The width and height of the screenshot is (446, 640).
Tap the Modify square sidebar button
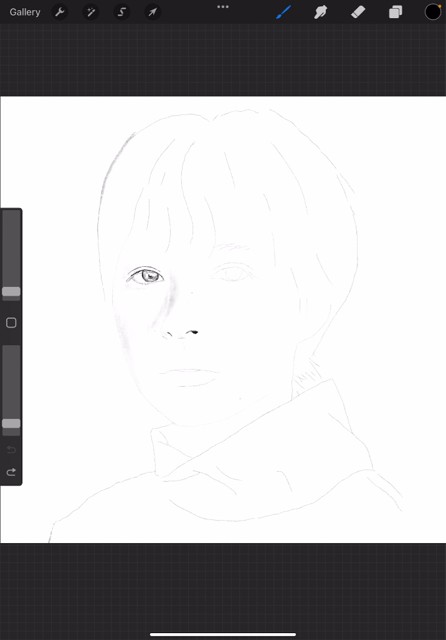click(x=11, y=323)
